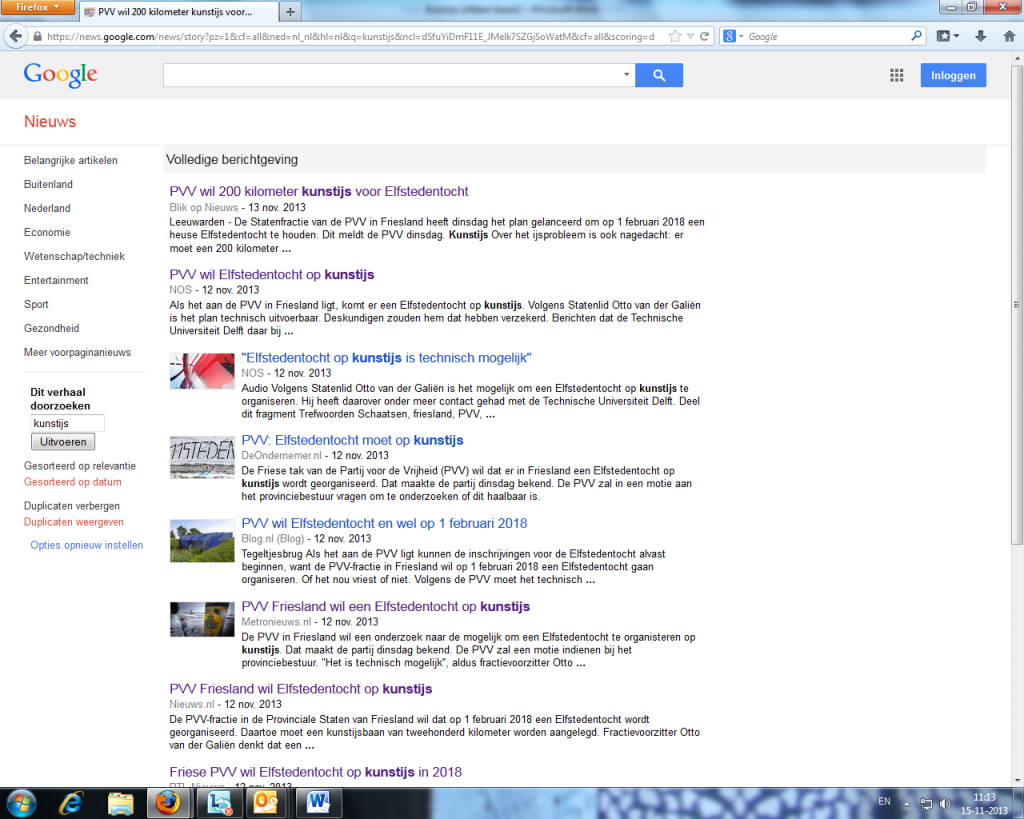The image size is (1024, 819).
Task: Click the vertical page scrollbar thumb
Action: pos(1016,304)
